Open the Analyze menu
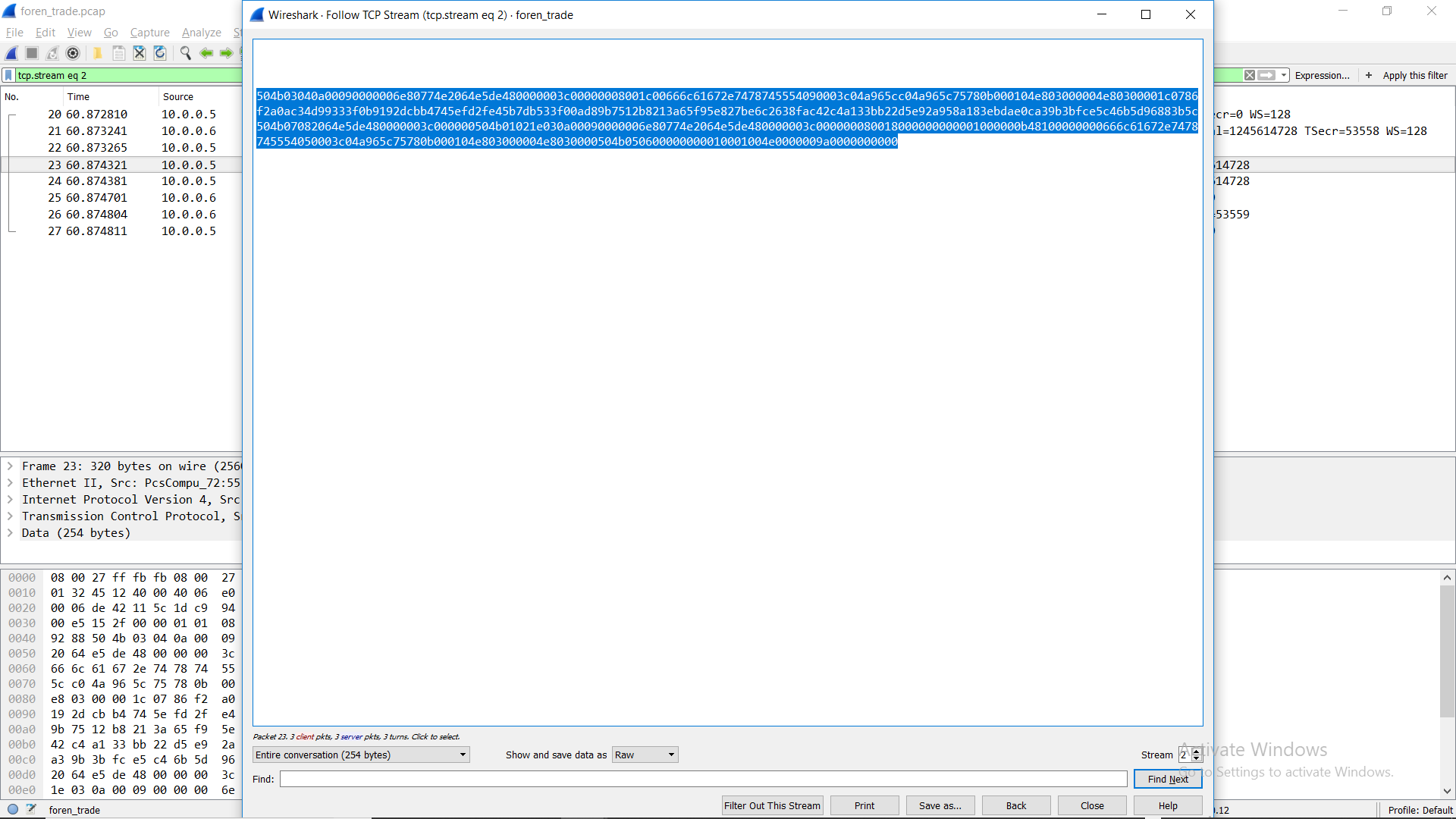Image resolution: width=1456 pixels, height=819 pixels. (x=201, y=33)
